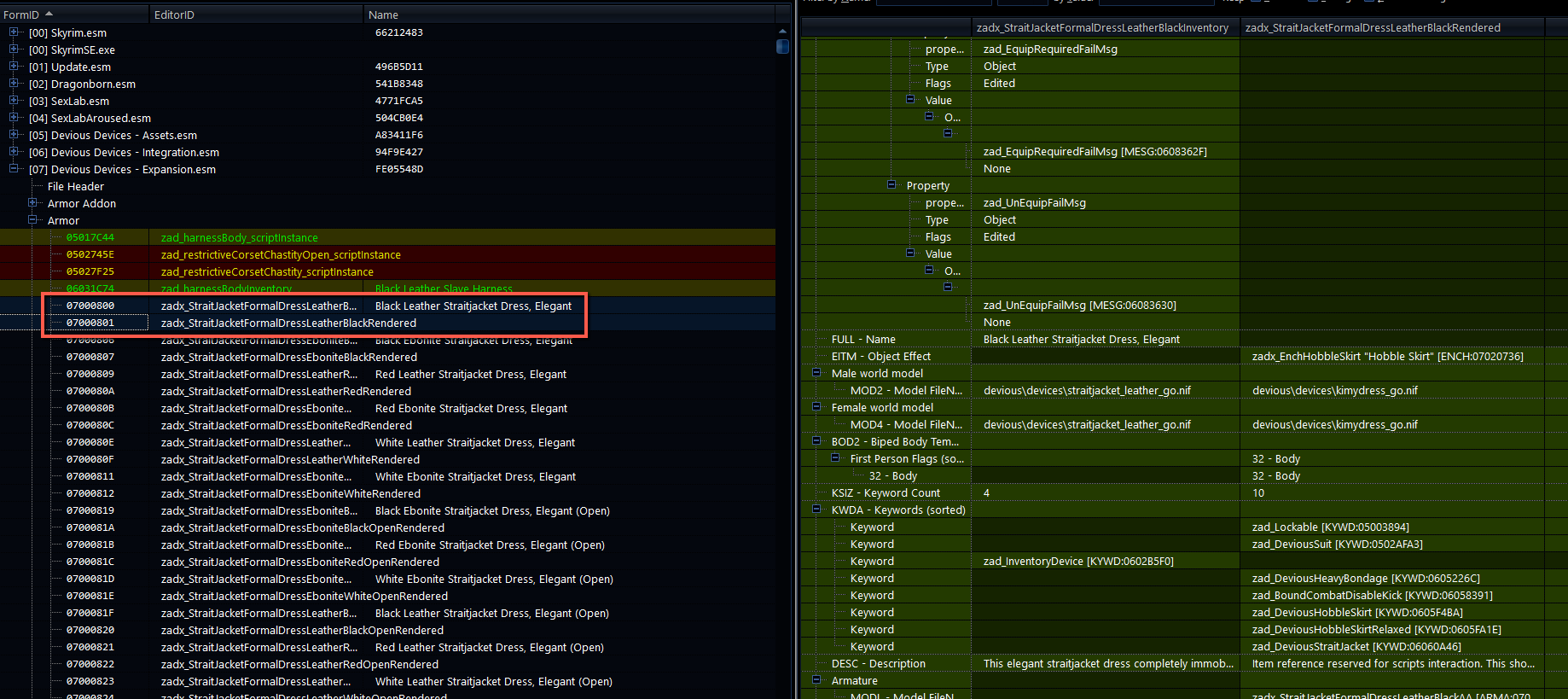Click scroll-up arrow of plugin tree scrollbar
Viewport: 1568px width, 699px height.
click(x=782, y=32)
